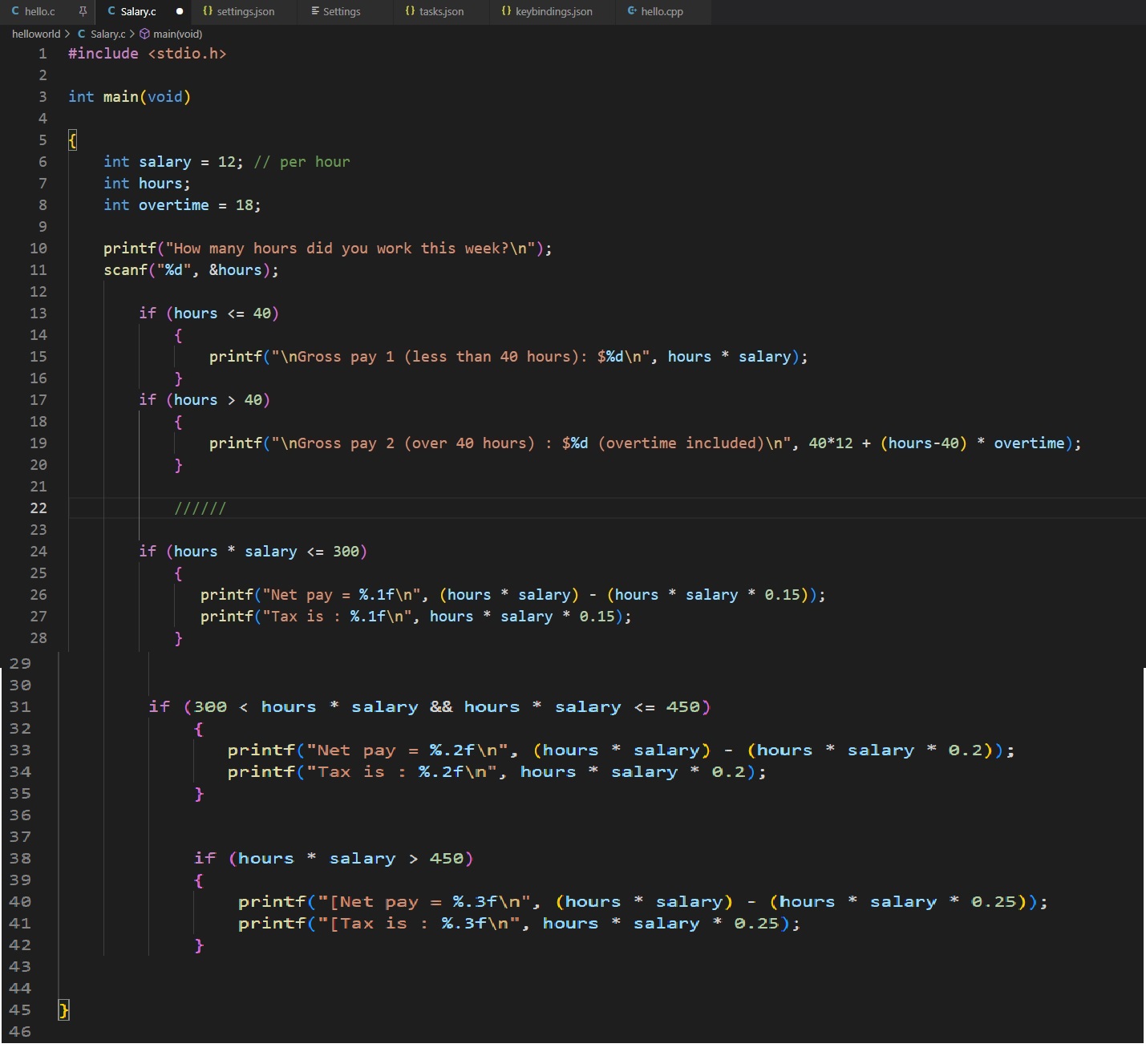The image size is (1146, 1064).
Task: Click the '//////' comment on line 22
Action: click(200, 508)
